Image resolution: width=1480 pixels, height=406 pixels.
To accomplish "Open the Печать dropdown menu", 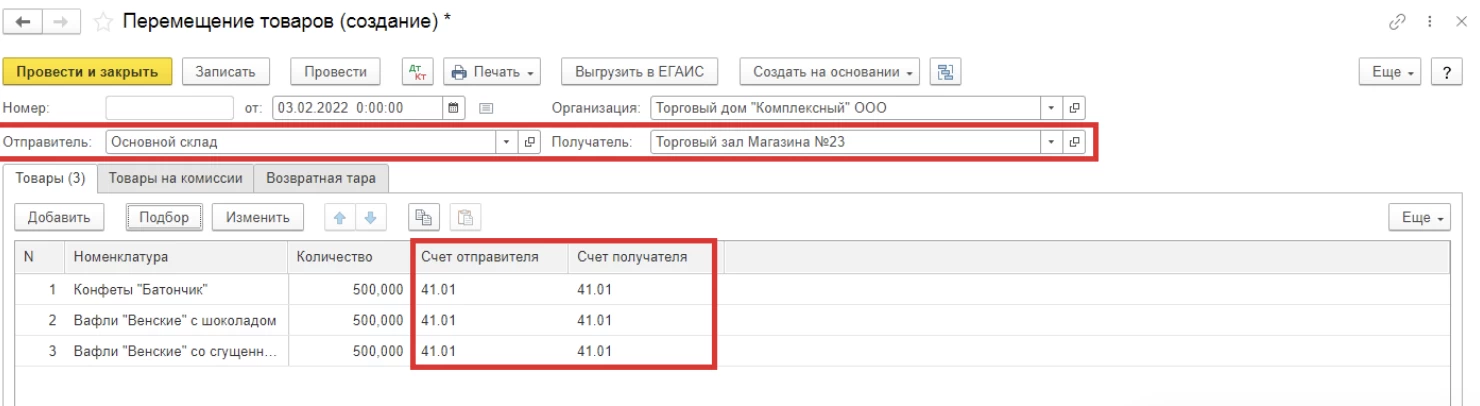I will 495,72.
